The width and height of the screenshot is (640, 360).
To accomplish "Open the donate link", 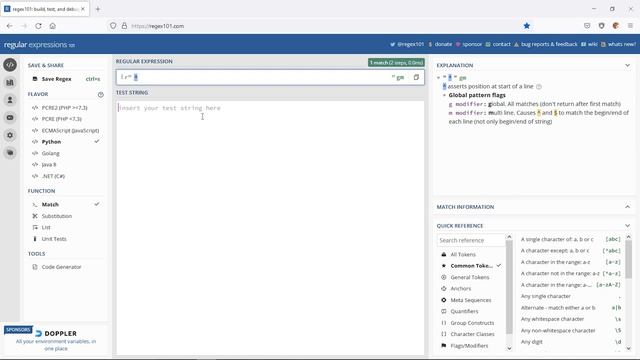I will (440, 44).
